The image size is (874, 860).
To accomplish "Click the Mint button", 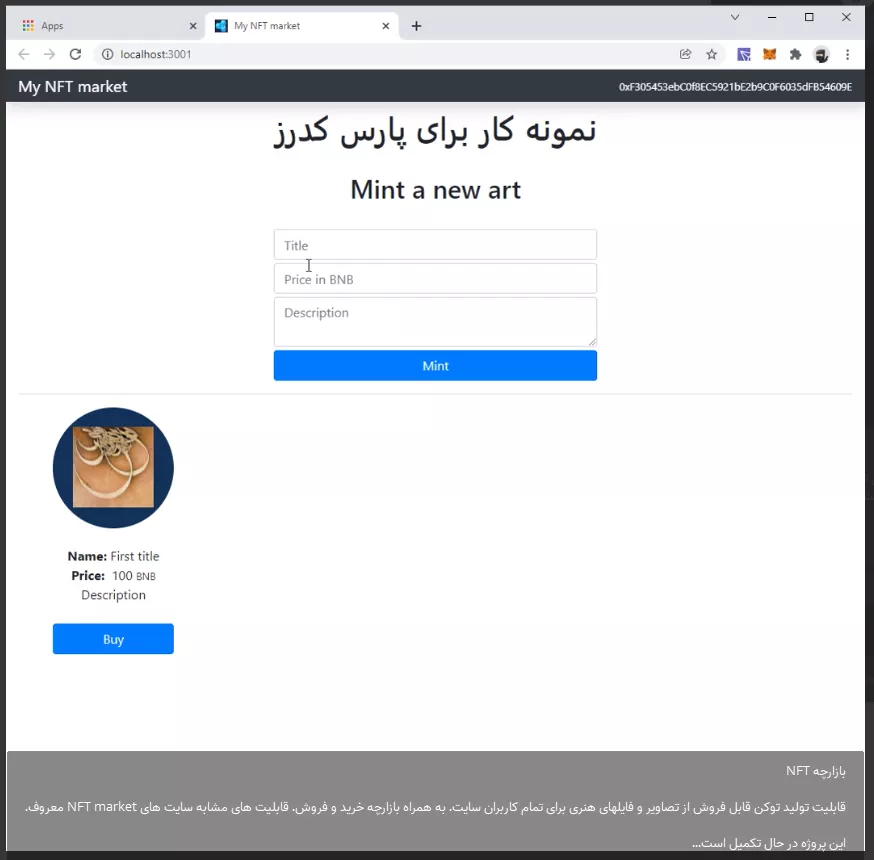I will coord(435,366).
